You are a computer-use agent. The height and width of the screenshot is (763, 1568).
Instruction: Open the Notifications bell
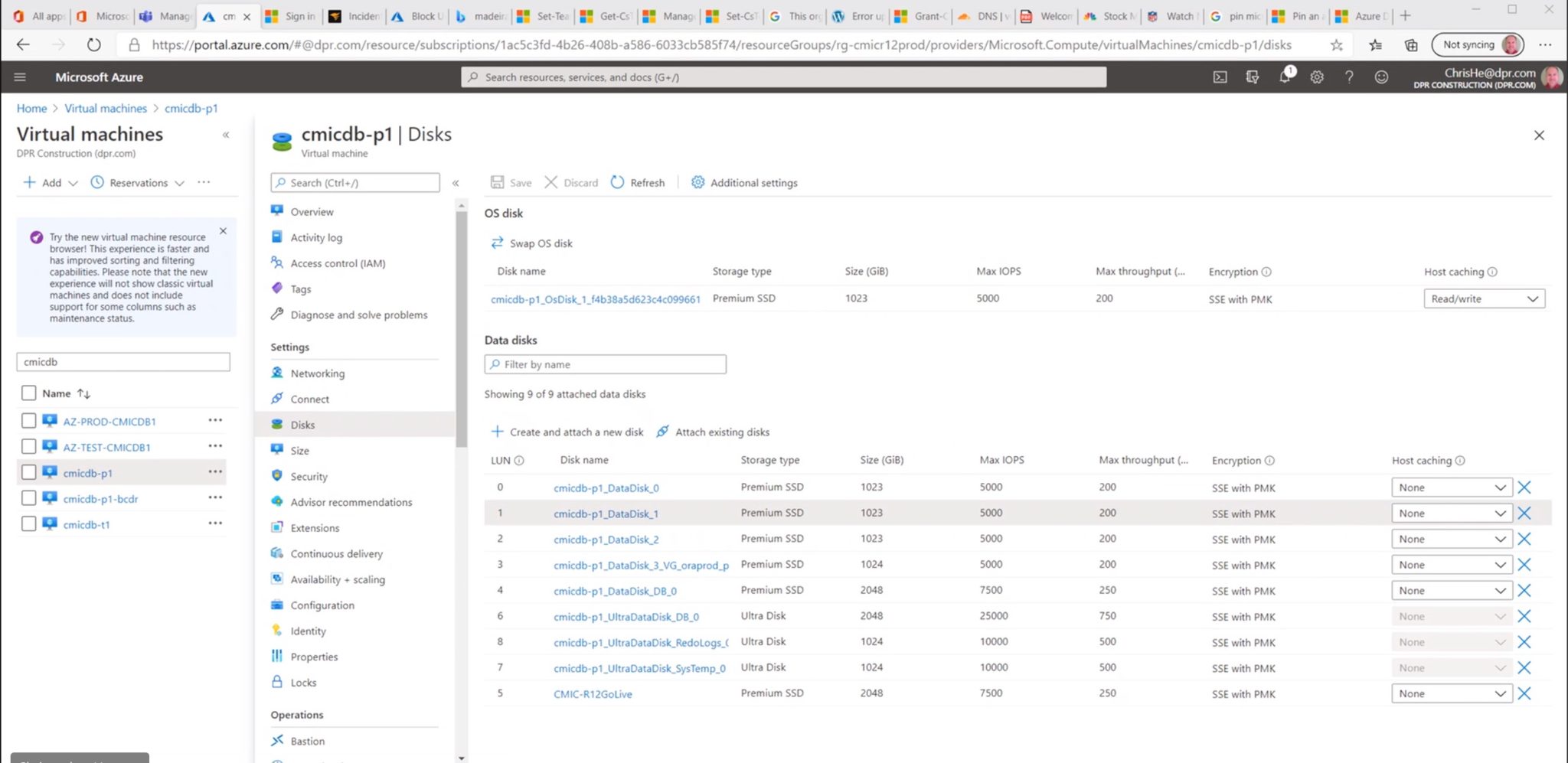(x=1285, y=77)
